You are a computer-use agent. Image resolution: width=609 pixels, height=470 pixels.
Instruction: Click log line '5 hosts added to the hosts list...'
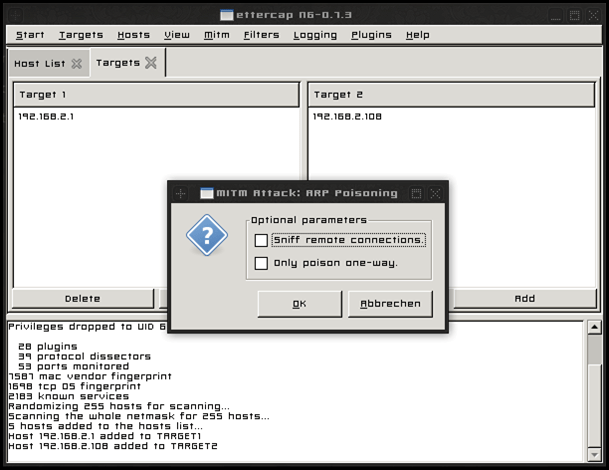tap(106, 426)
